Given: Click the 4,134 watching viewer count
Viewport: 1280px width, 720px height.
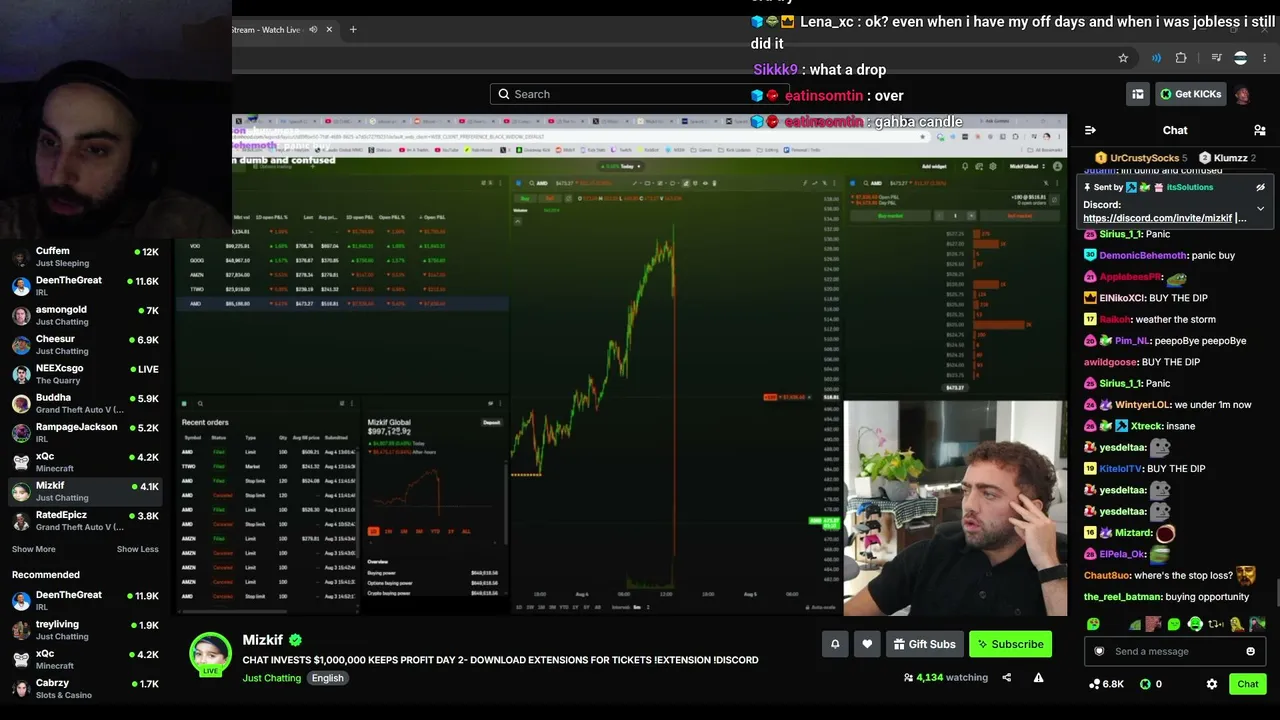Looking at the screenshot, I should [x=945, y=677].
